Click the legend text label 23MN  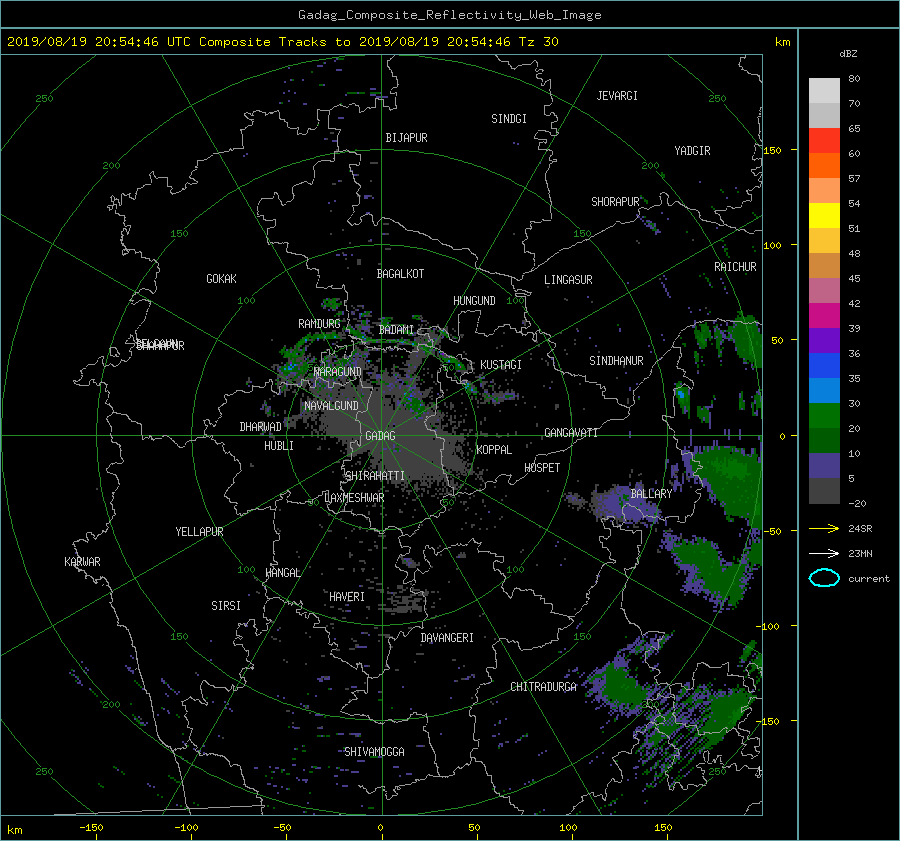pyautogui.click(x=860, y=553)
